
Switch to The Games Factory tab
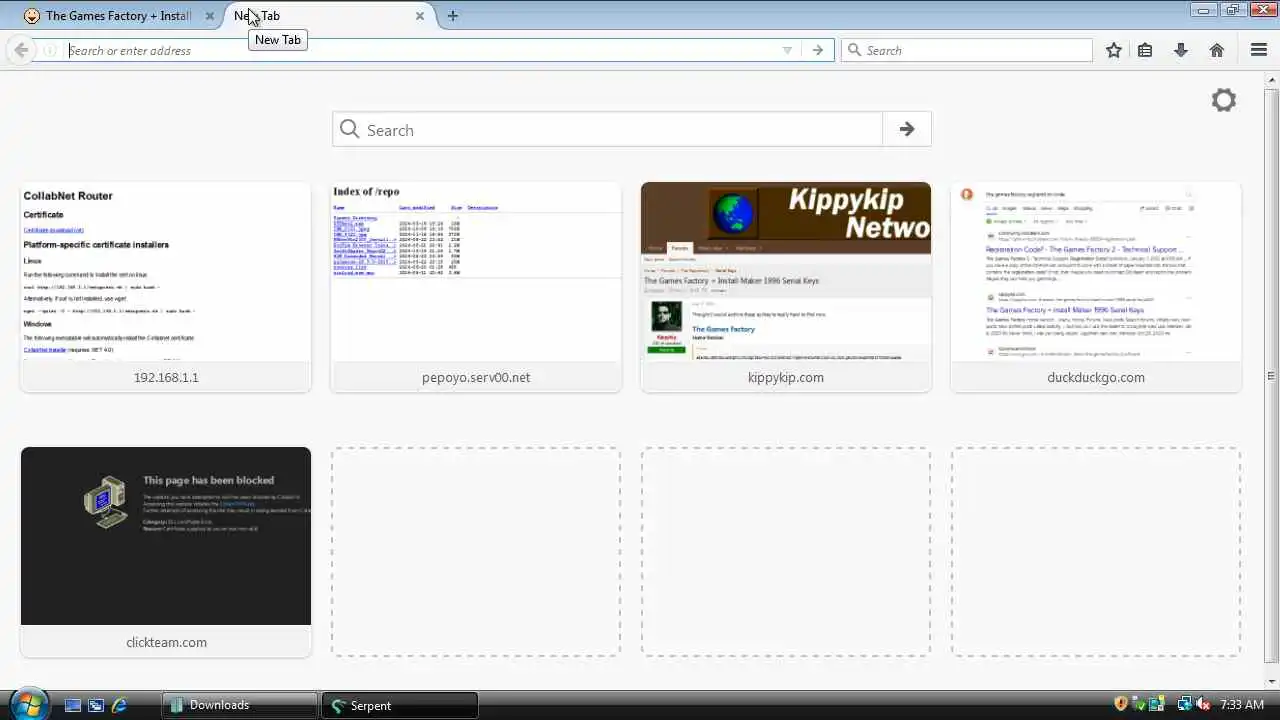point(118,16)
